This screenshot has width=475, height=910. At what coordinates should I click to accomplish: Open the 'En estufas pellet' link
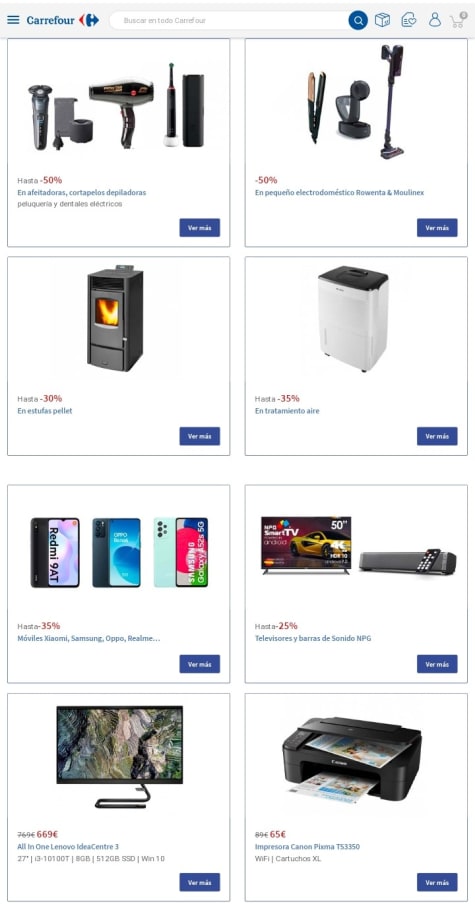pos(45,411)
